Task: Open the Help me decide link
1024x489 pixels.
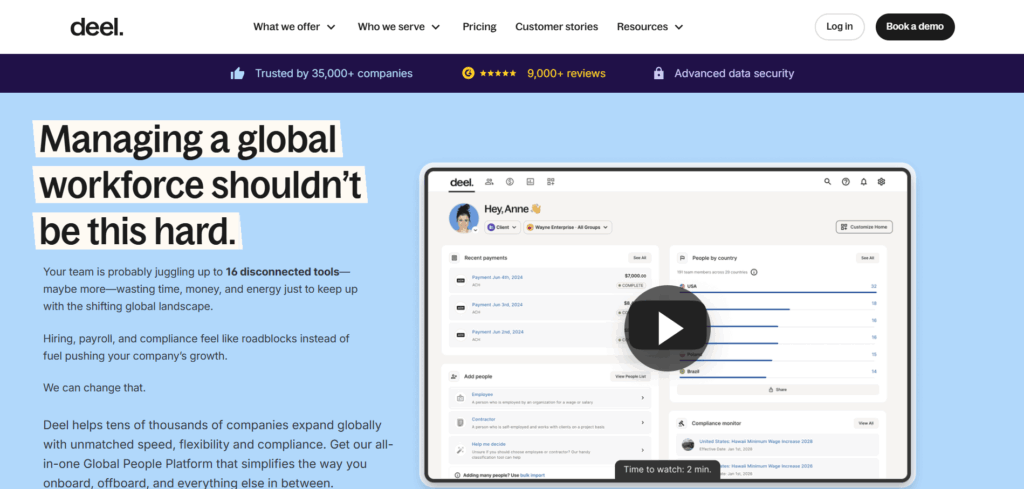Action: coord(488,444)
